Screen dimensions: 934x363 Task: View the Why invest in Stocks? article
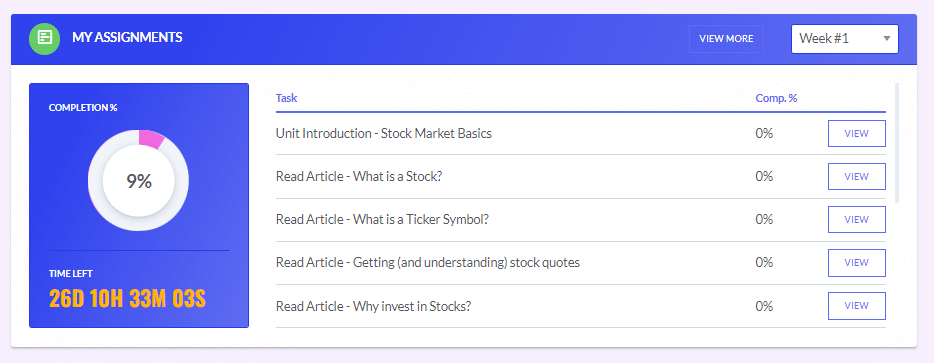(x=857, y=306)
